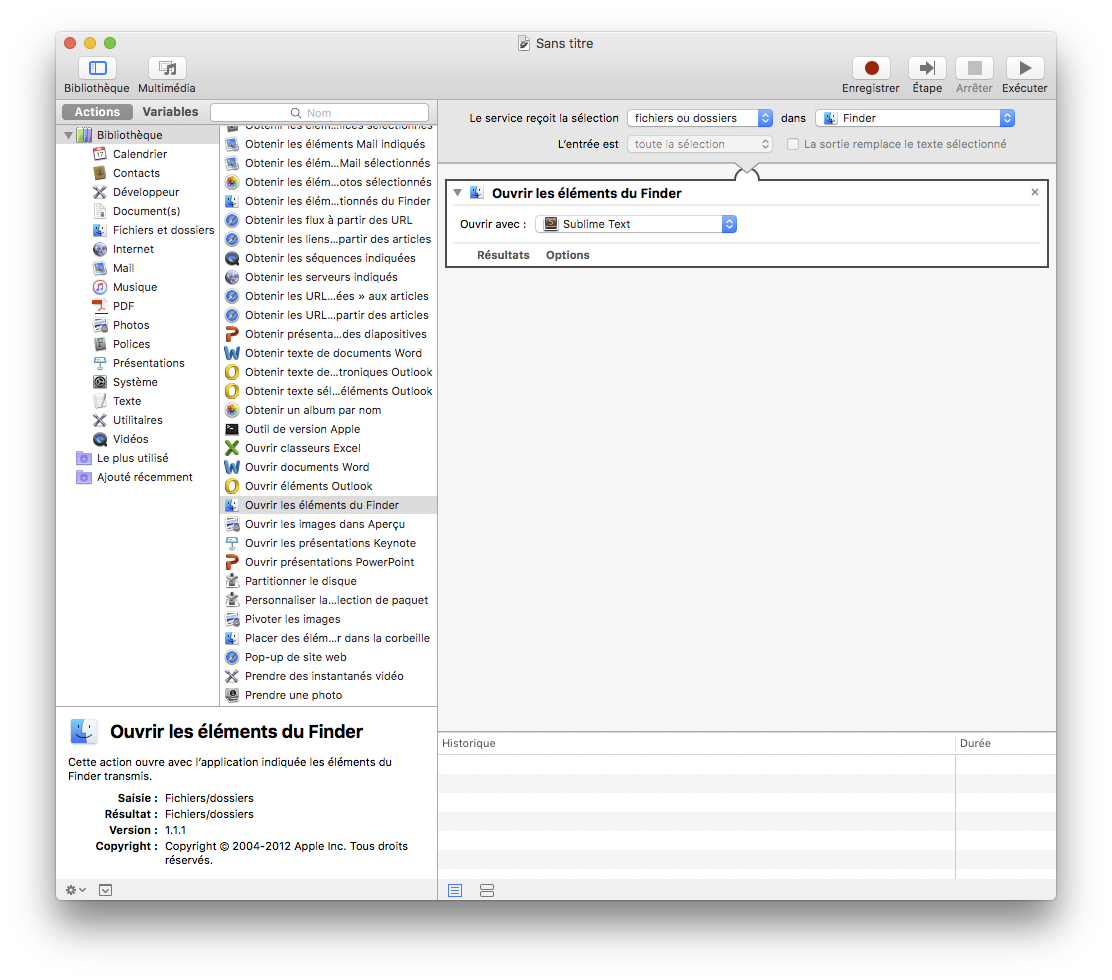
Task: Toggle description pane visibility icon
Action: pyautogui.click(x=106, y=890)
